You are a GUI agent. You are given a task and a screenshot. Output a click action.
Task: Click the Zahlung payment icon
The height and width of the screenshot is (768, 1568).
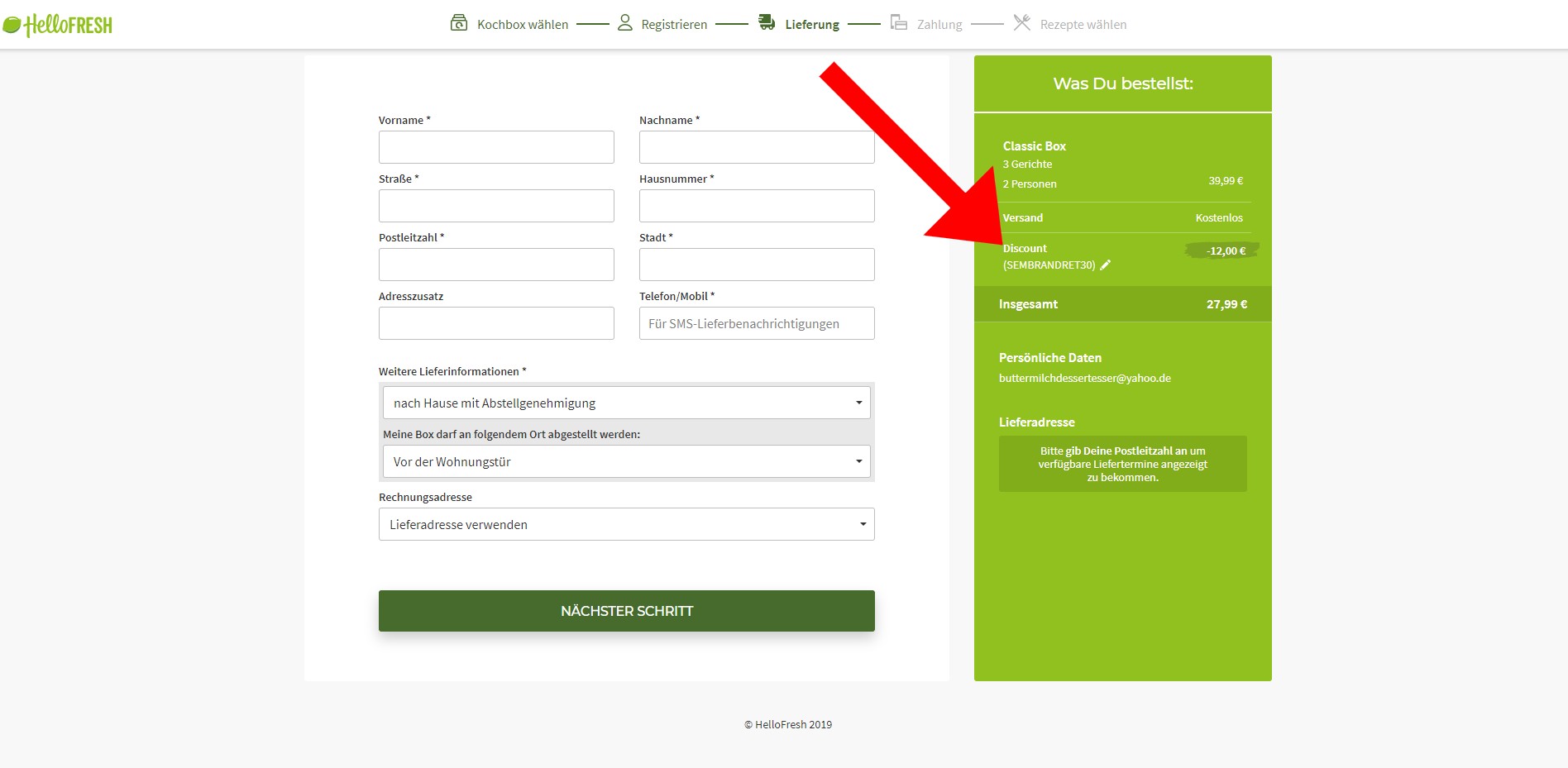click(897, 23)
